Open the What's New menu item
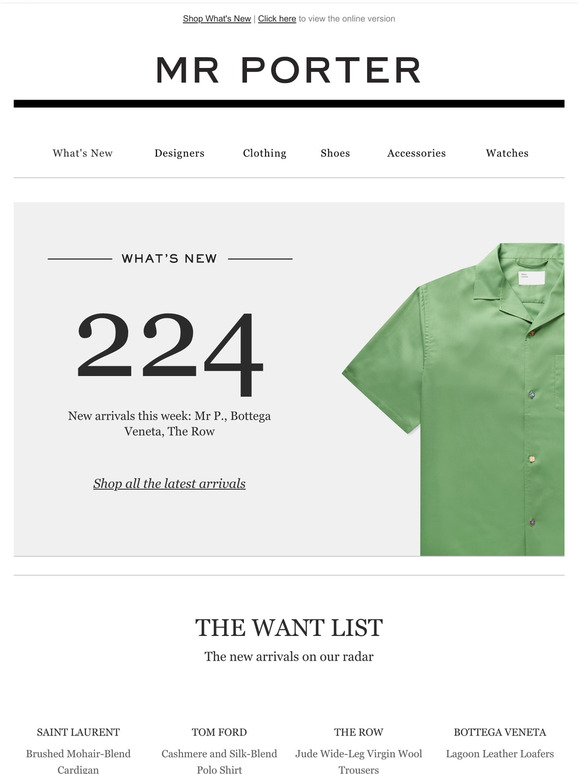This screenshot has height=774, width=580. click(x=83, y=153)
